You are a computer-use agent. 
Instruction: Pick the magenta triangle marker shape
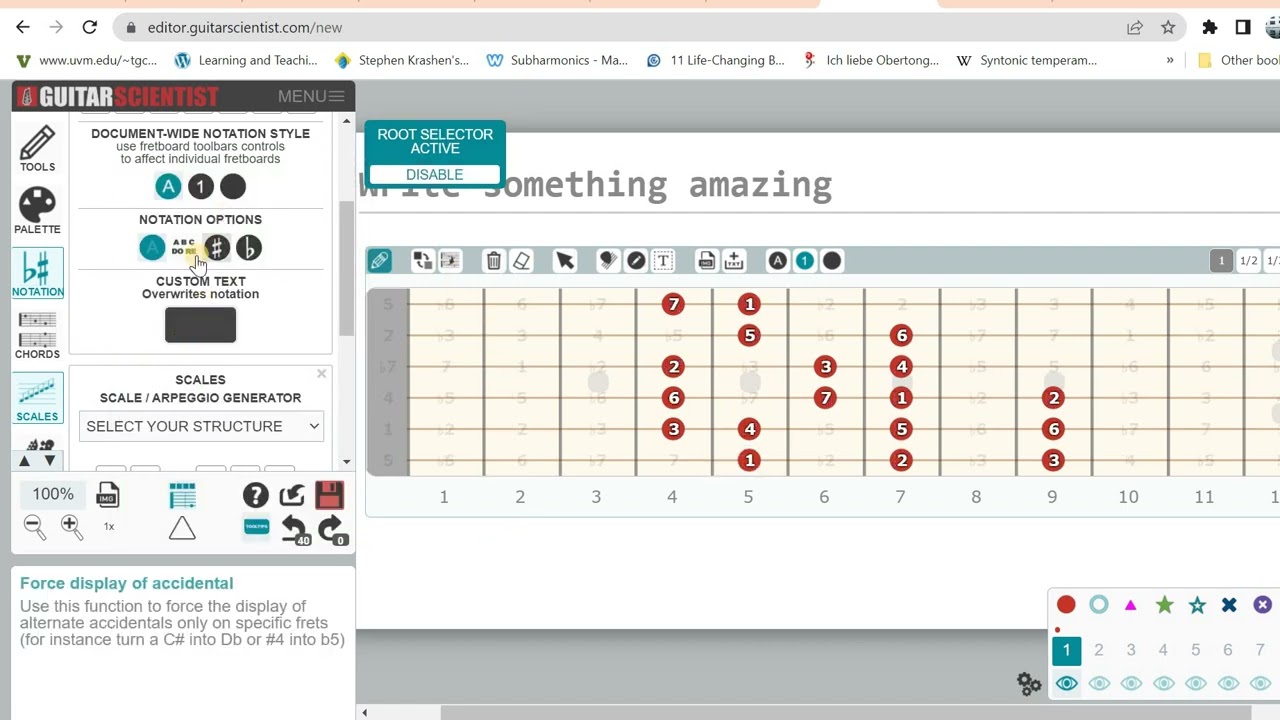pos(1131,605)
